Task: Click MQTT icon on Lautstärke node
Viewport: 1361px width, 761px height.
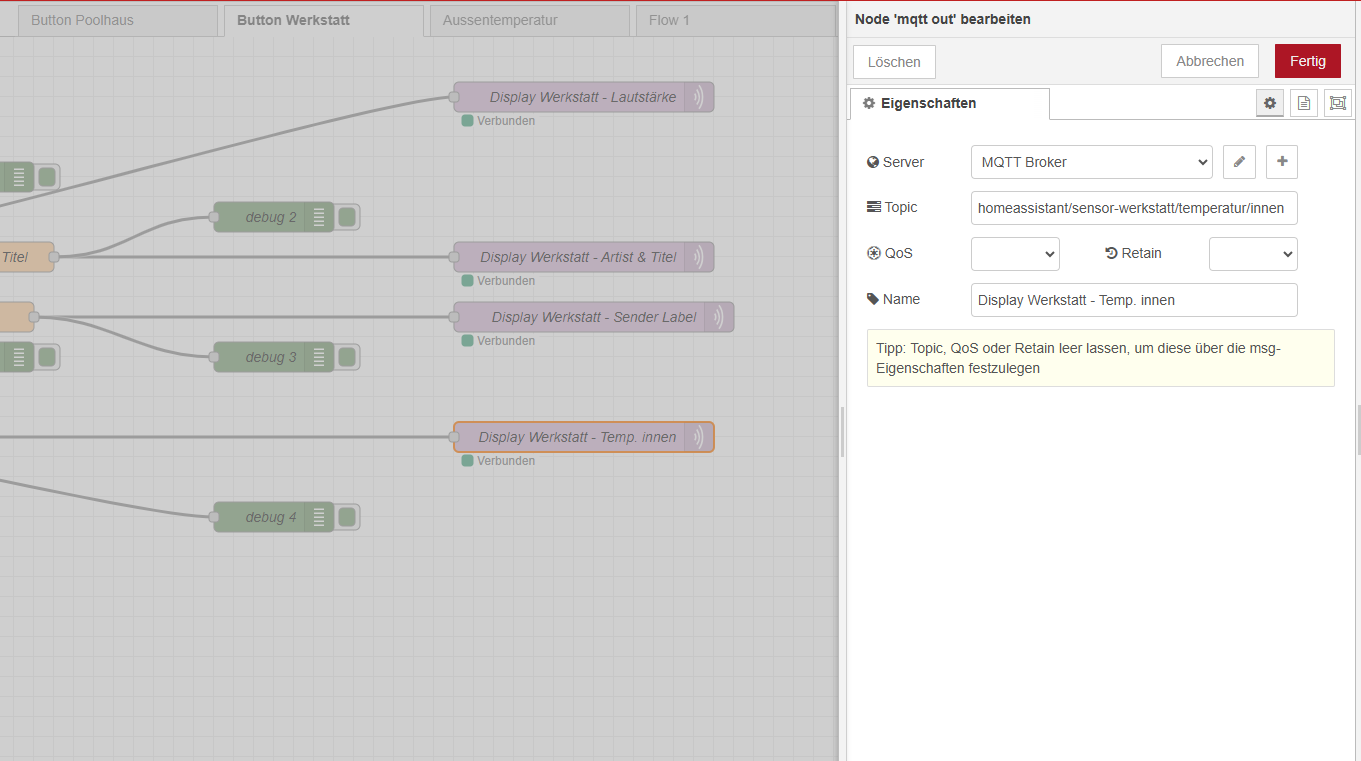Action: (x=699, y=97)
